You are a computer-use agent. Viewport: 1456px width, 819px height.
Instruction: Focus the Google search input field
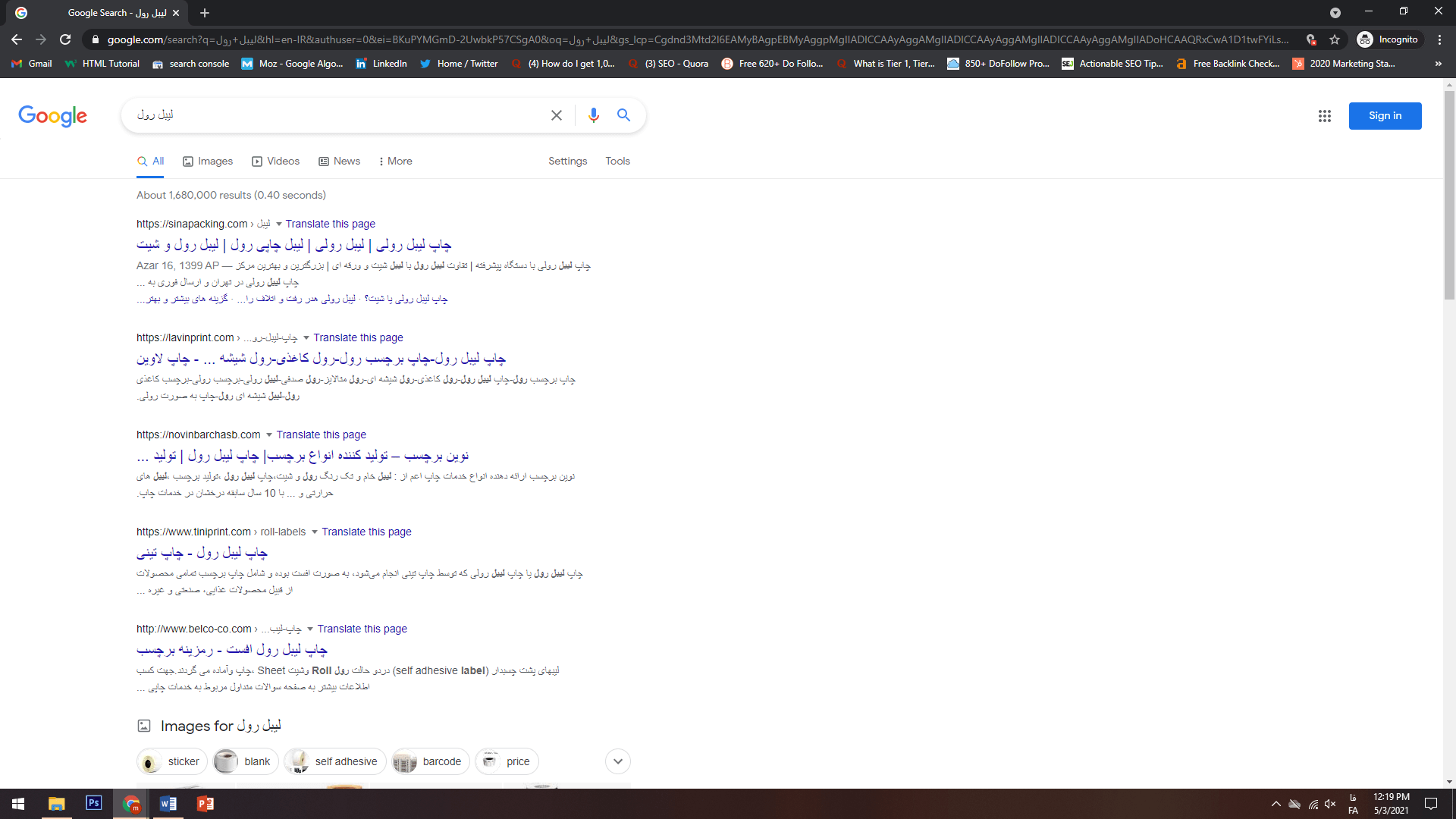(337, 115)
